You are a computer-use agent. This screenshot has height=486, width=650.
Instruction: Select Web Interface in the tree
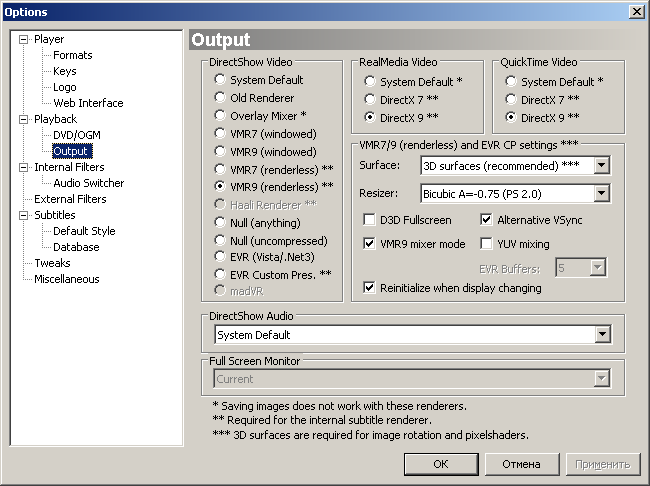(88, 103)
